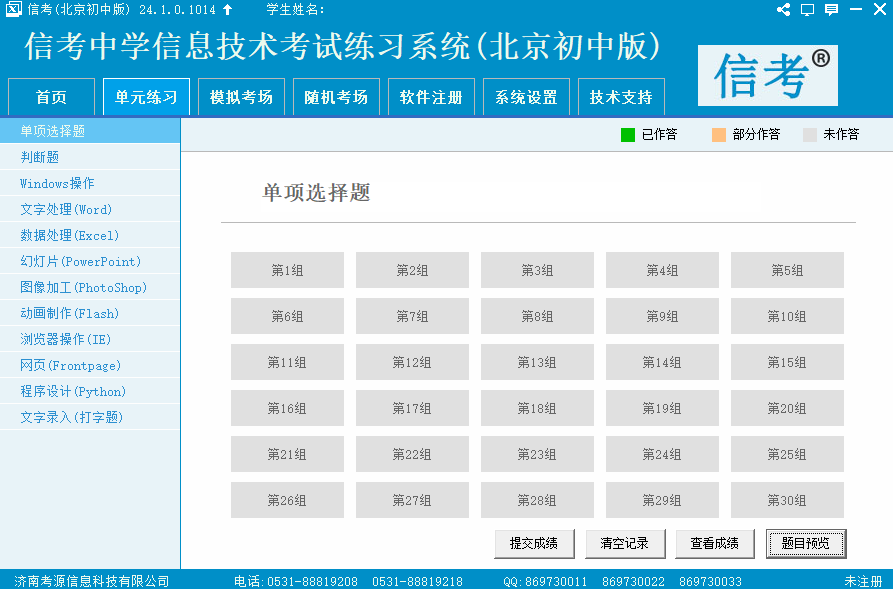
Task: Click the orange 部分作答 legend swatch
Action: point(719,134)
